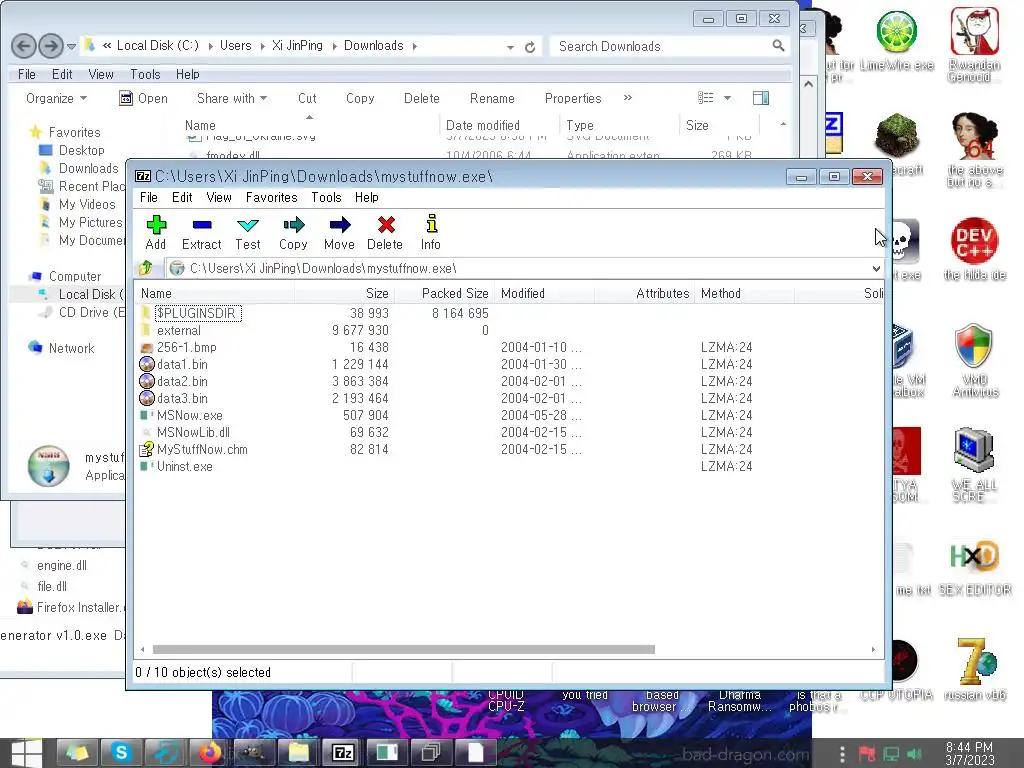Open recent locations dropdown in Explorer
This screenshot has width=1024, height=768.
(x=71, y=46)
